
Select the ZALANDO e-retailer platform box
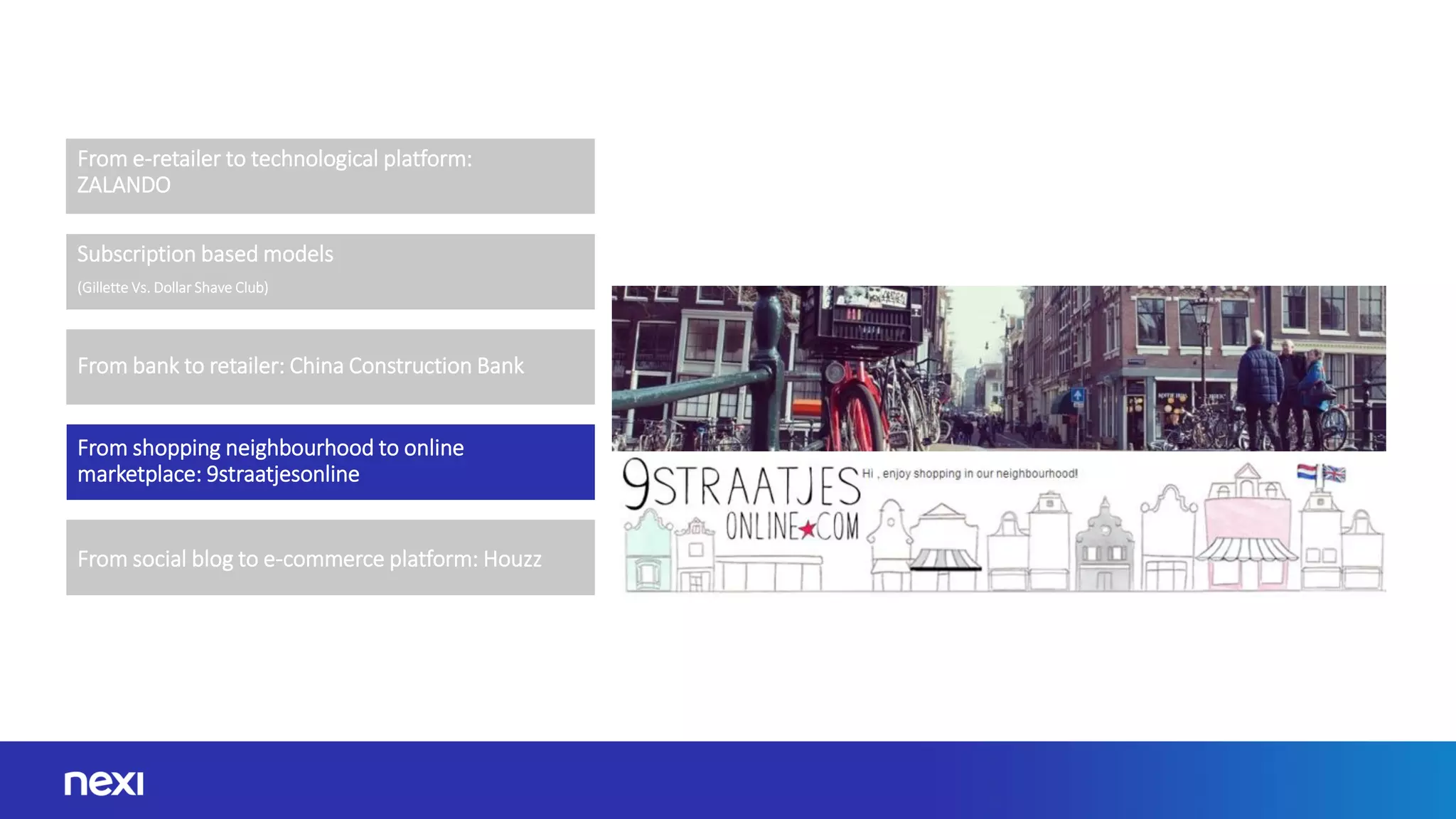pyautogui.click(x=330, y=176)
